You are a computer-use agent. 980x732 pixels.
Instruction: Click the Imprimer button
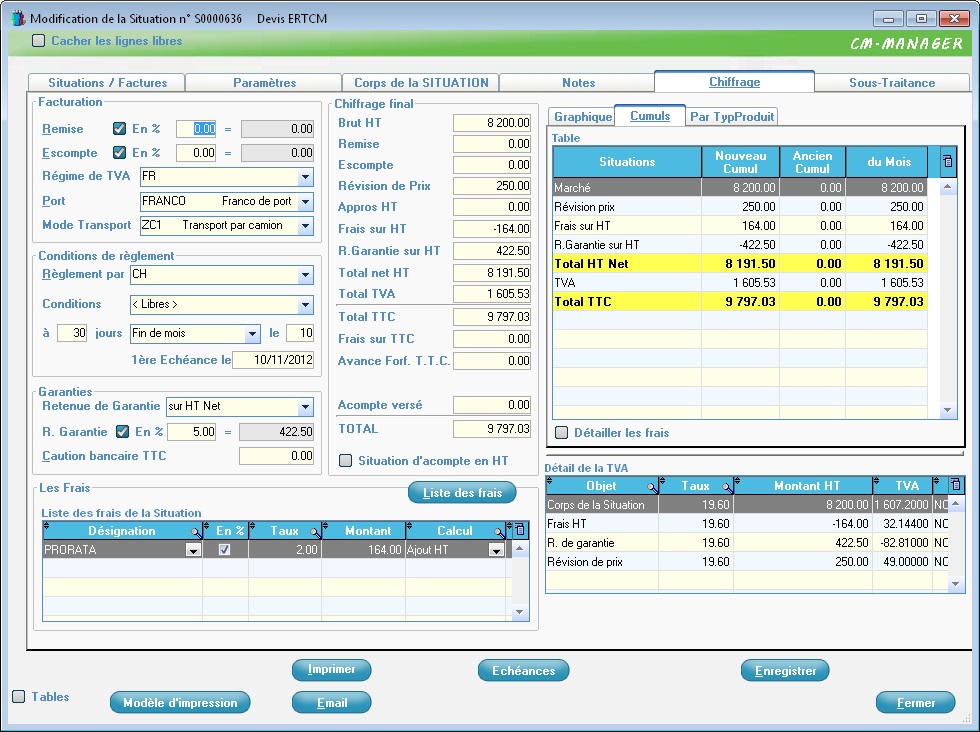331,669
